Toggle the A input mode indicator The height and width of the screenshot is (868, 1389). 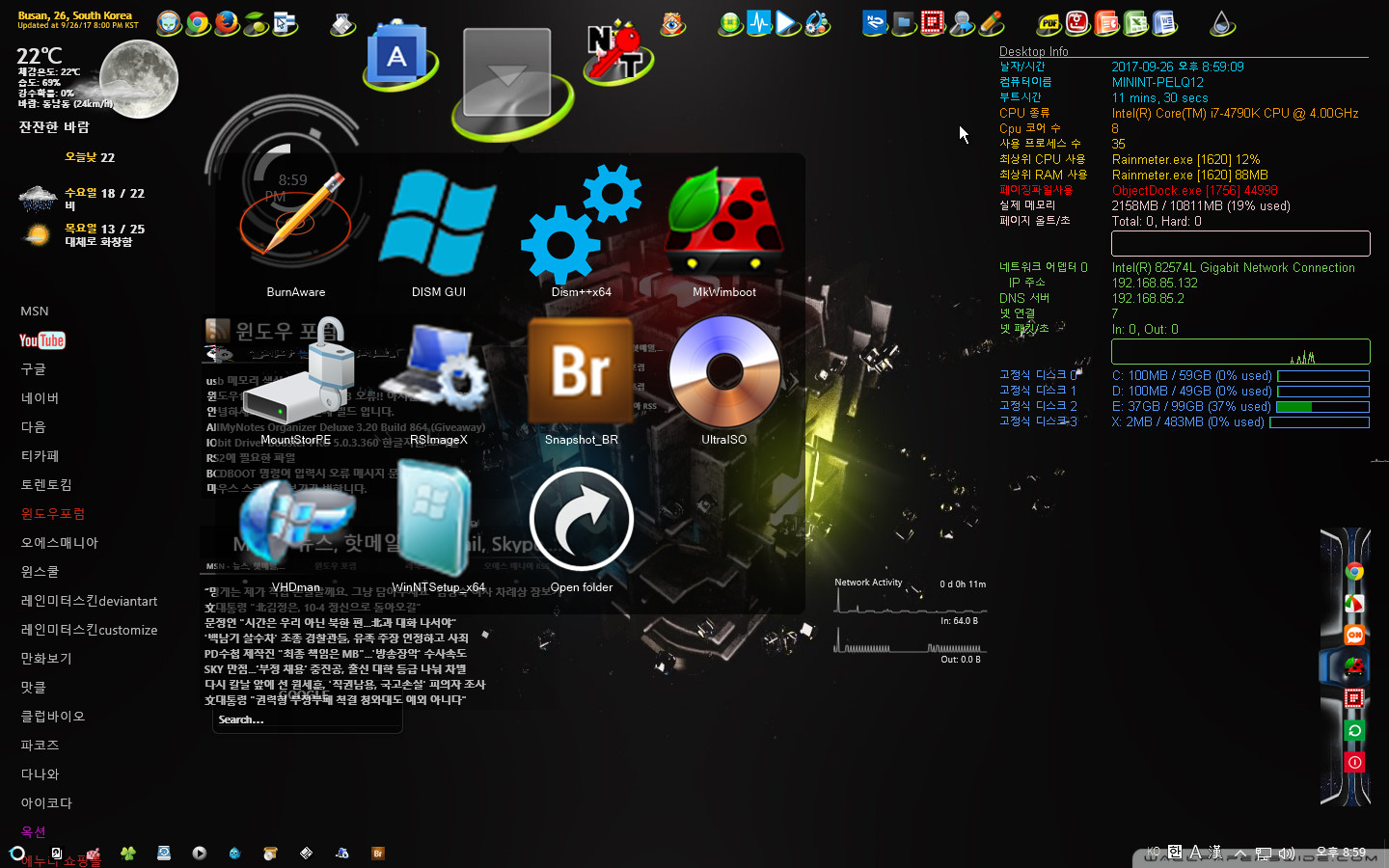1196,852
